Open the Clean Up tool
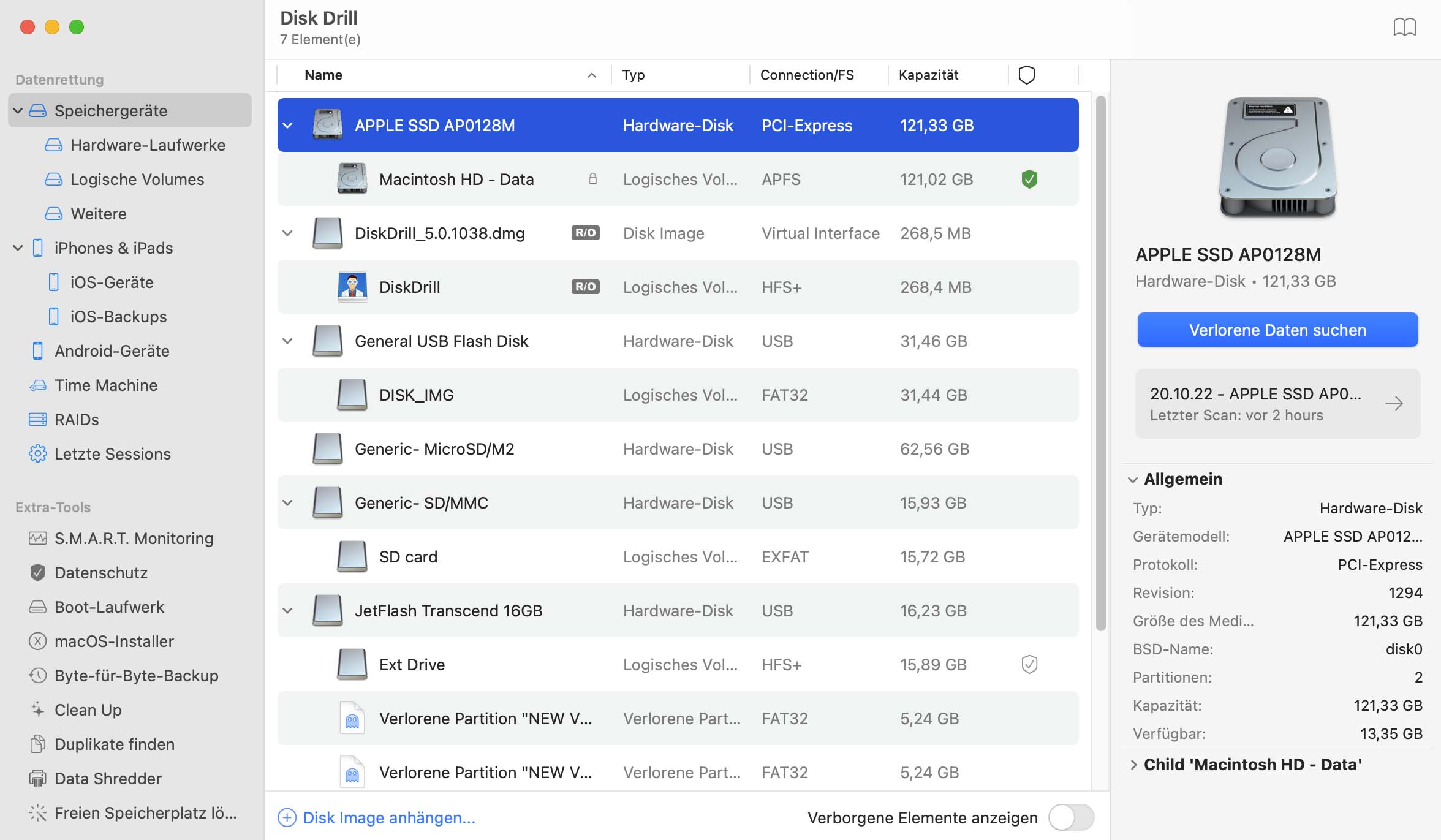 (x=88, y=710)
